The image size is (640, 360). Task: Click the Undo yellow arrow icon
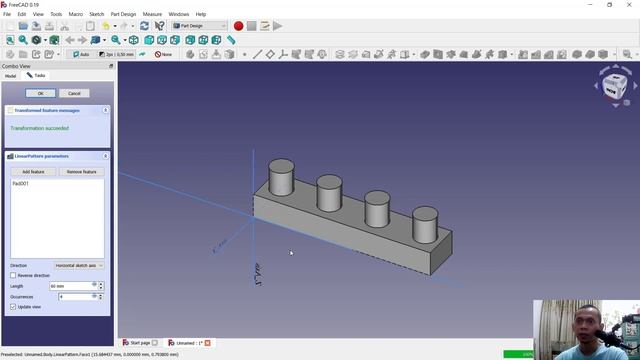pos(106,26)
